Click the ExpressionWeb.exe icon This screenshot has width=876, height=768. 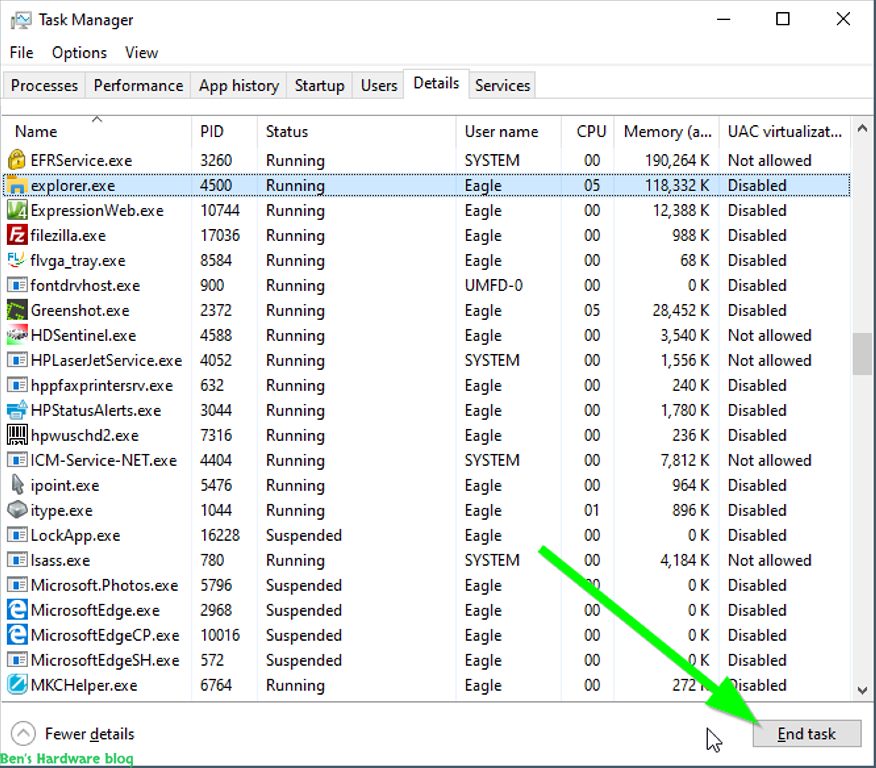pos(17,211)
